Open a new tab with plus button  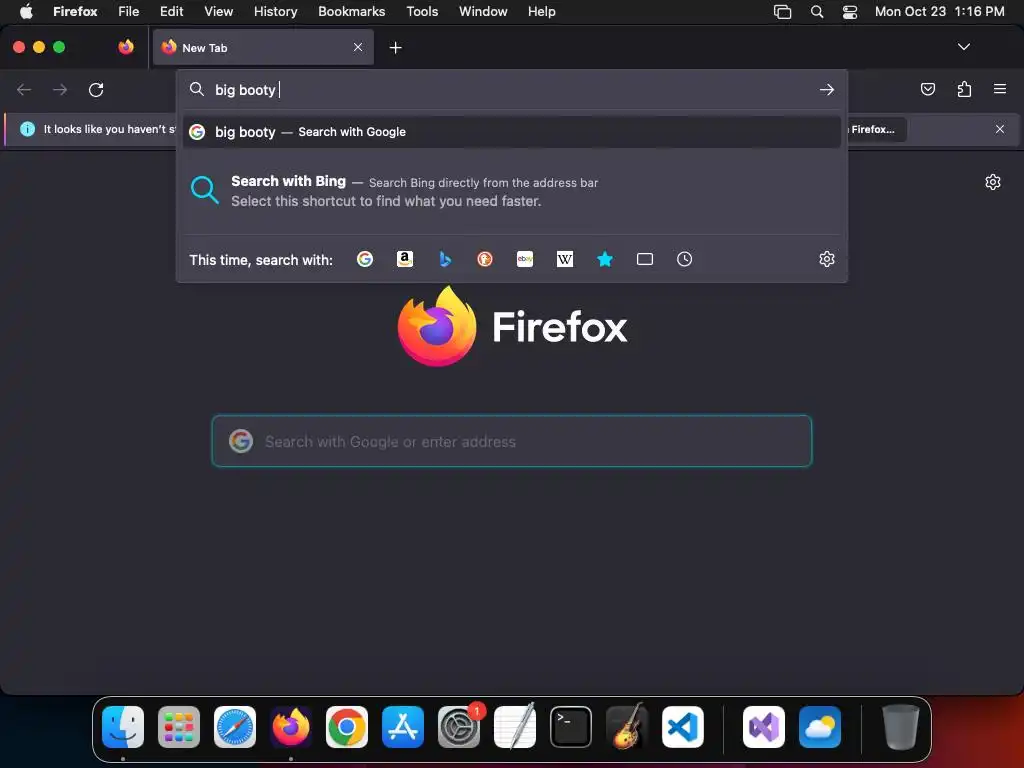[395, 48]
